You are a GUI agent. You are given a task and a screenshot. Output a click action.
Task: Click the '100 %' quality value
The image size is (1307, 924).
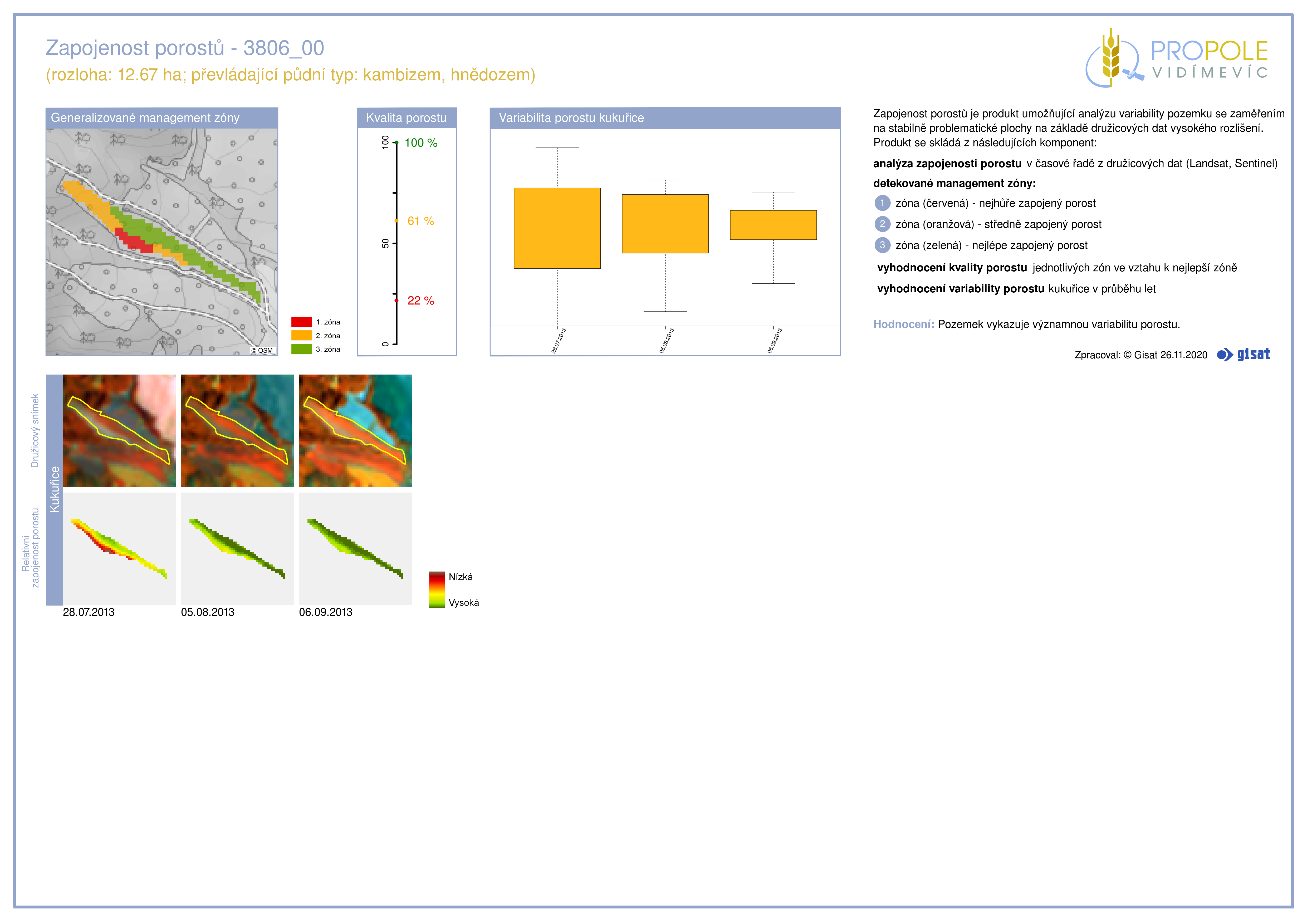[421, 143]
